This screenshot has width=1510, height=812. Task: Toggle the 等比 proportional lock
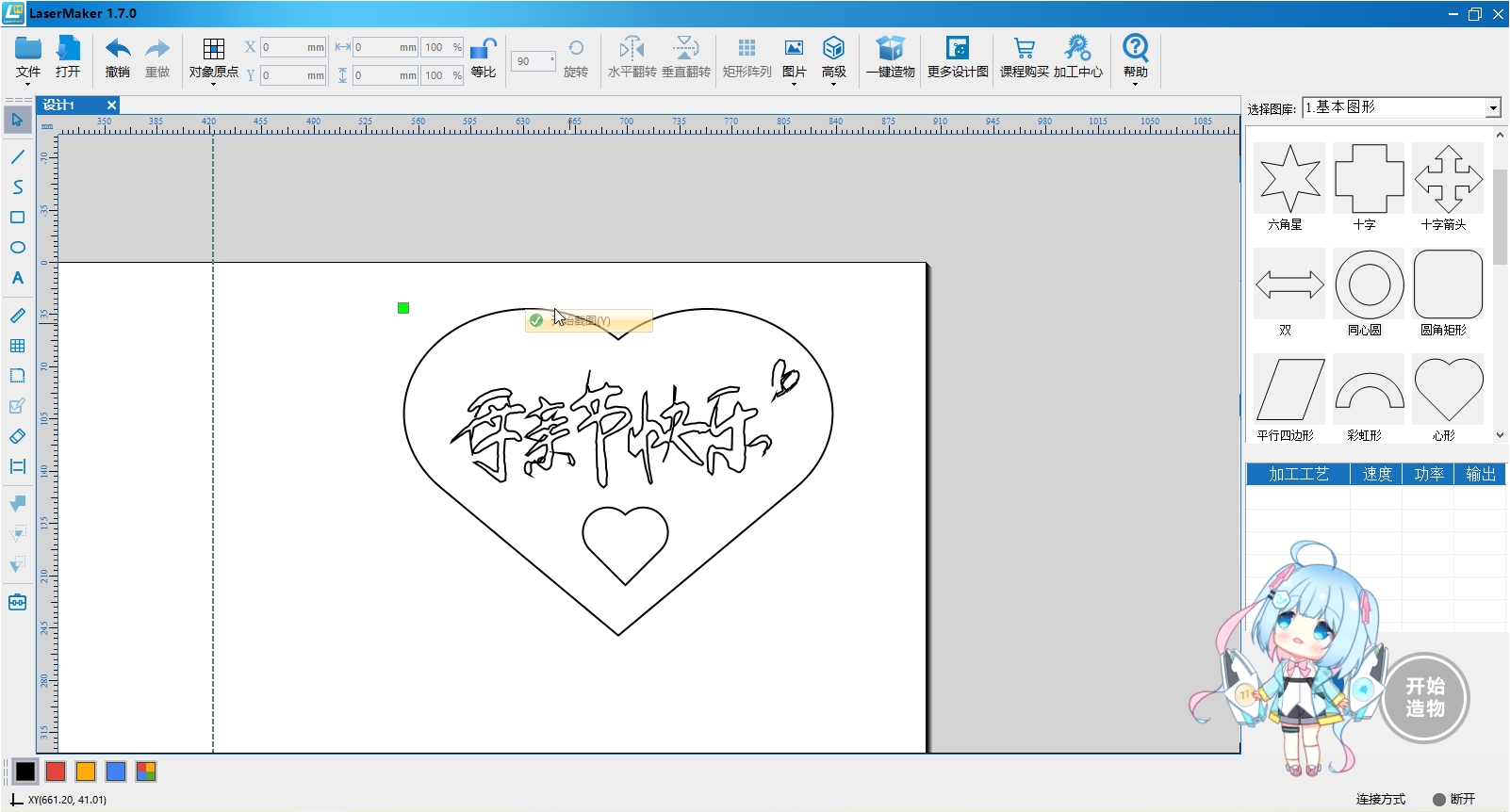click(x=484, y=48)
